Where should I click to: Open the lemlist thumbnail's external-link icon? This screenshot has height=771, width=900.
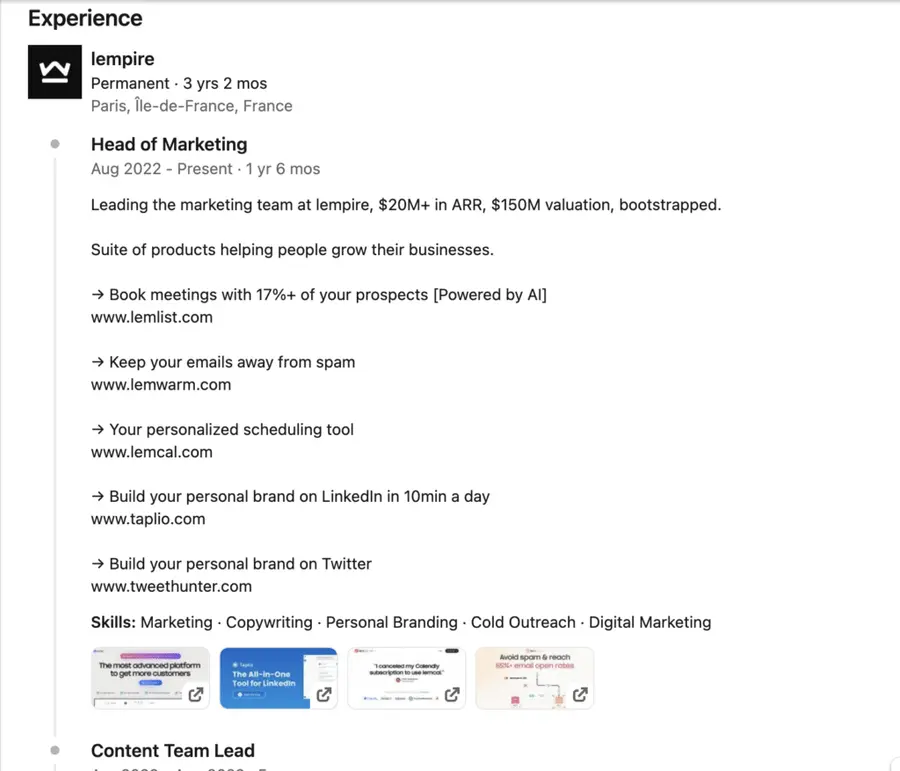194,694
